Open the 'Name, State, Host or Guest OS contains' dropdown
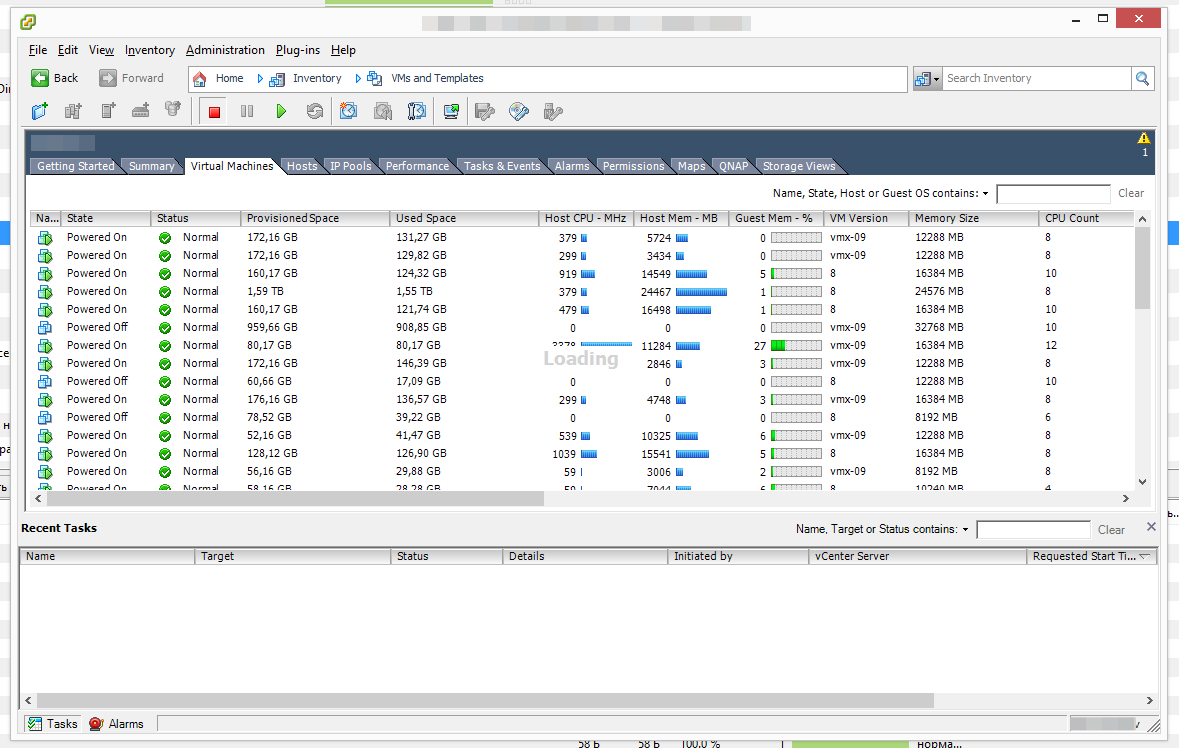The width and height of the screenshot is (1179, 748). pyautogui.click(x=985, y=194)
